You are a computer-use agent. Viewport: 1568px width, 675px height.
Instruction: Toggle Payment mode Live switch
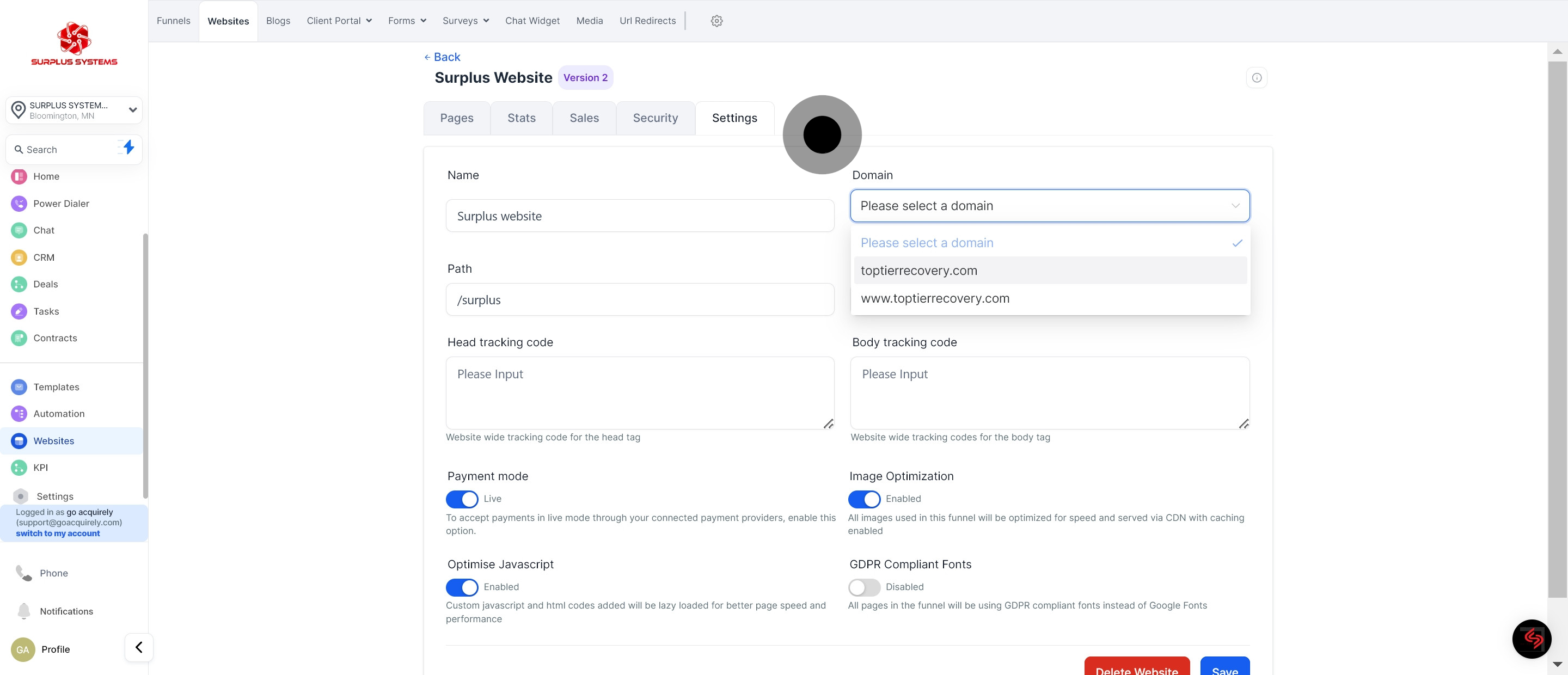(462, 499)
